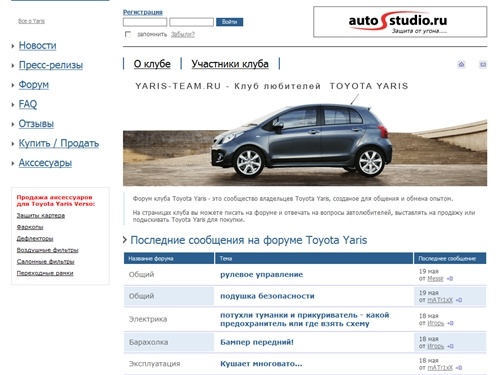Open Защиты картера accessories link
The width and height of the screenshot is (500, 375).
pos(41,216)
